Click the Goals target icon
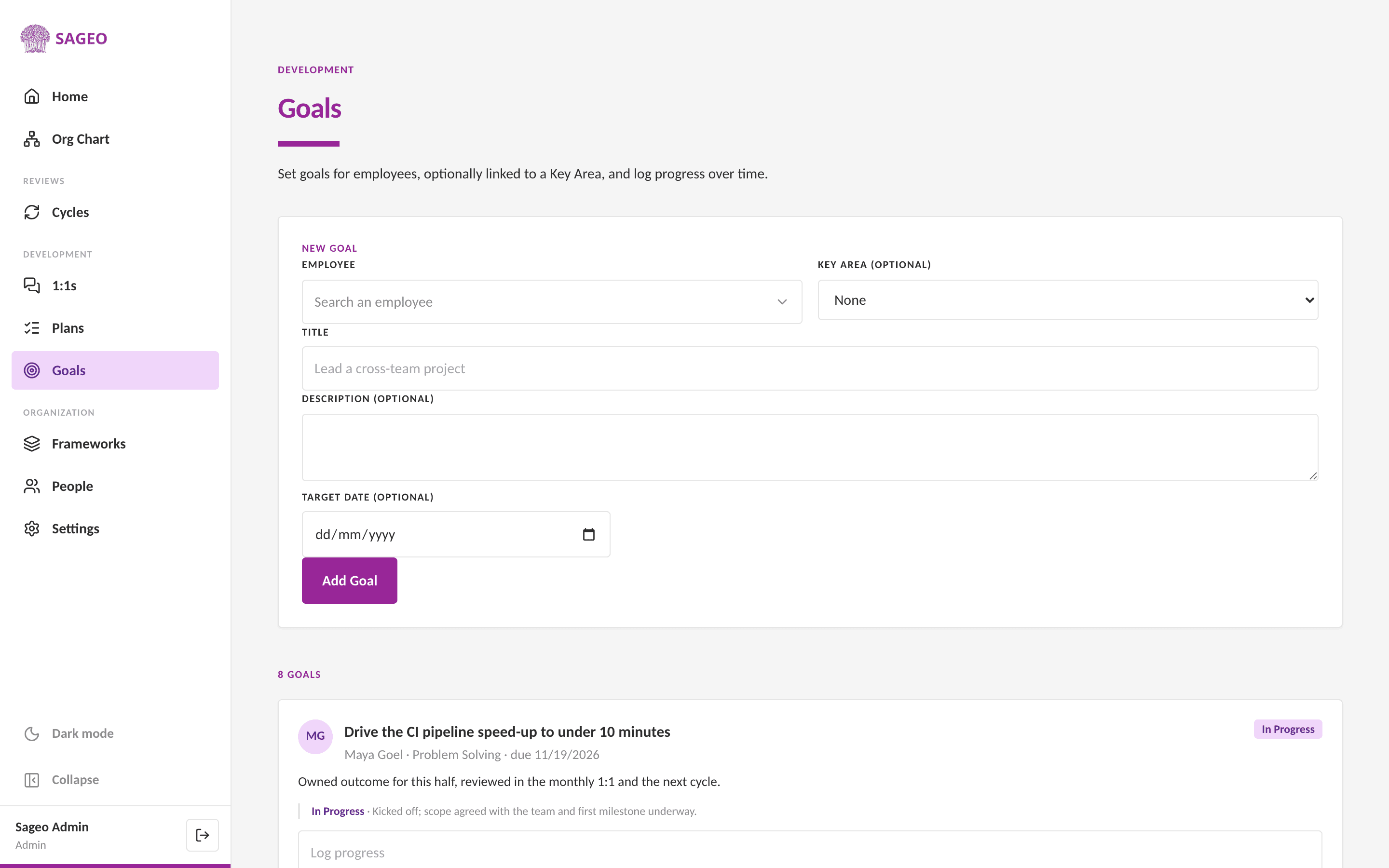The width and height of the screenshot is (1389, 868). tap(31, 370)
